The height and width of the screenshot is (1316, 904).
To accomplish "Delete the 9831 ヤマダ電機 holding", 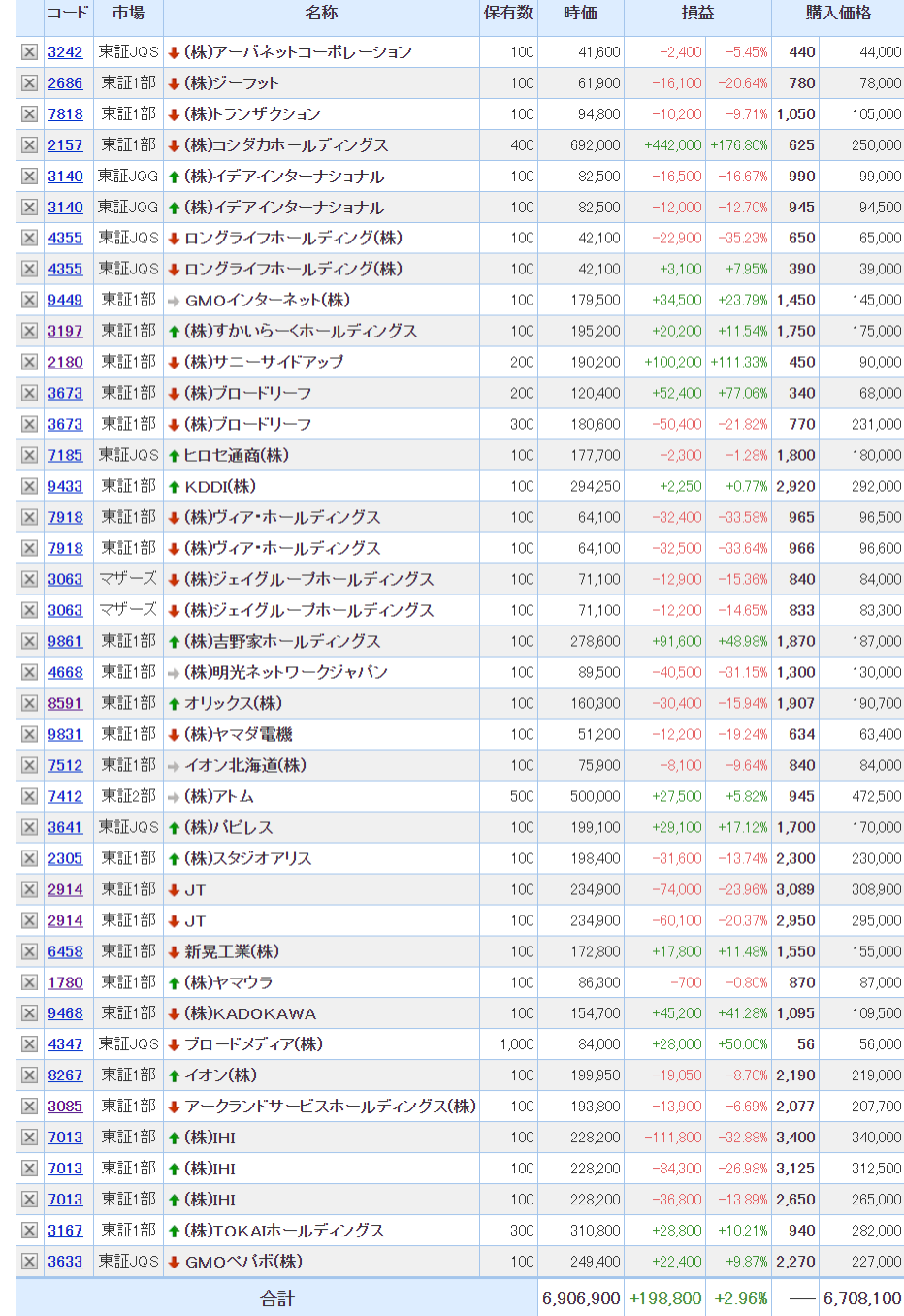I will click(29, 735).
